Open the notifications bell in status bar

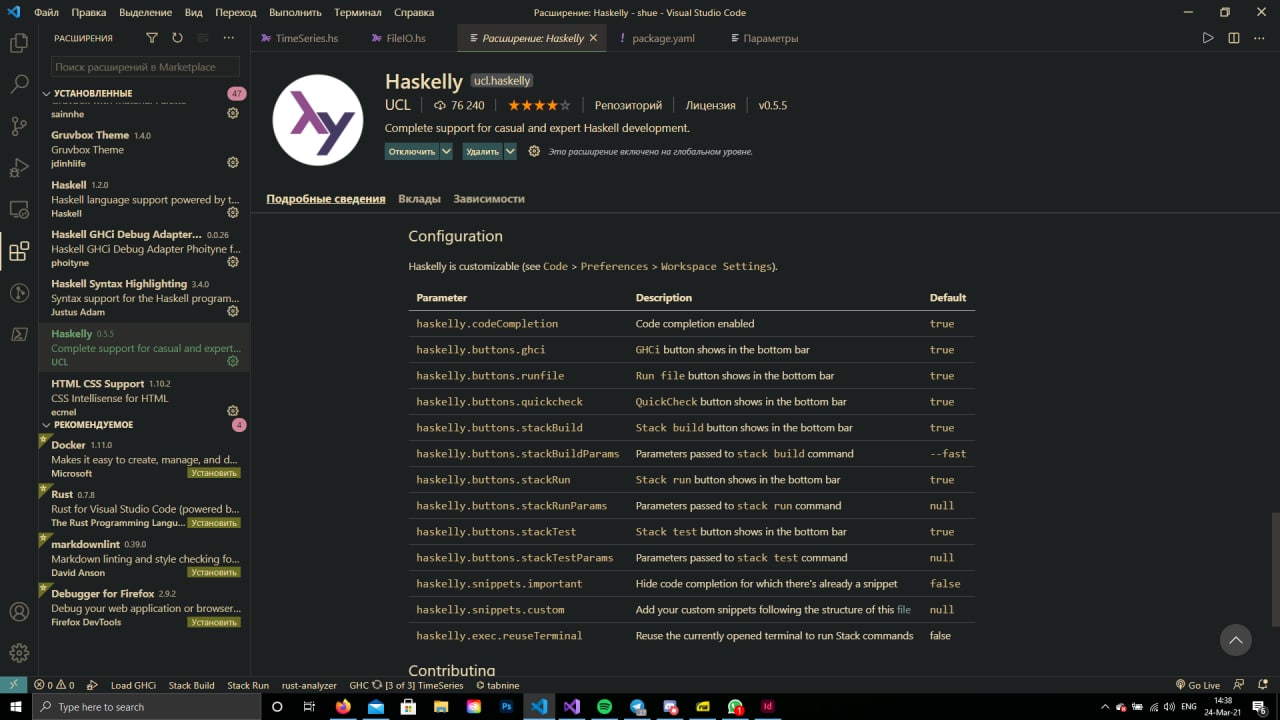point(1265,685)
